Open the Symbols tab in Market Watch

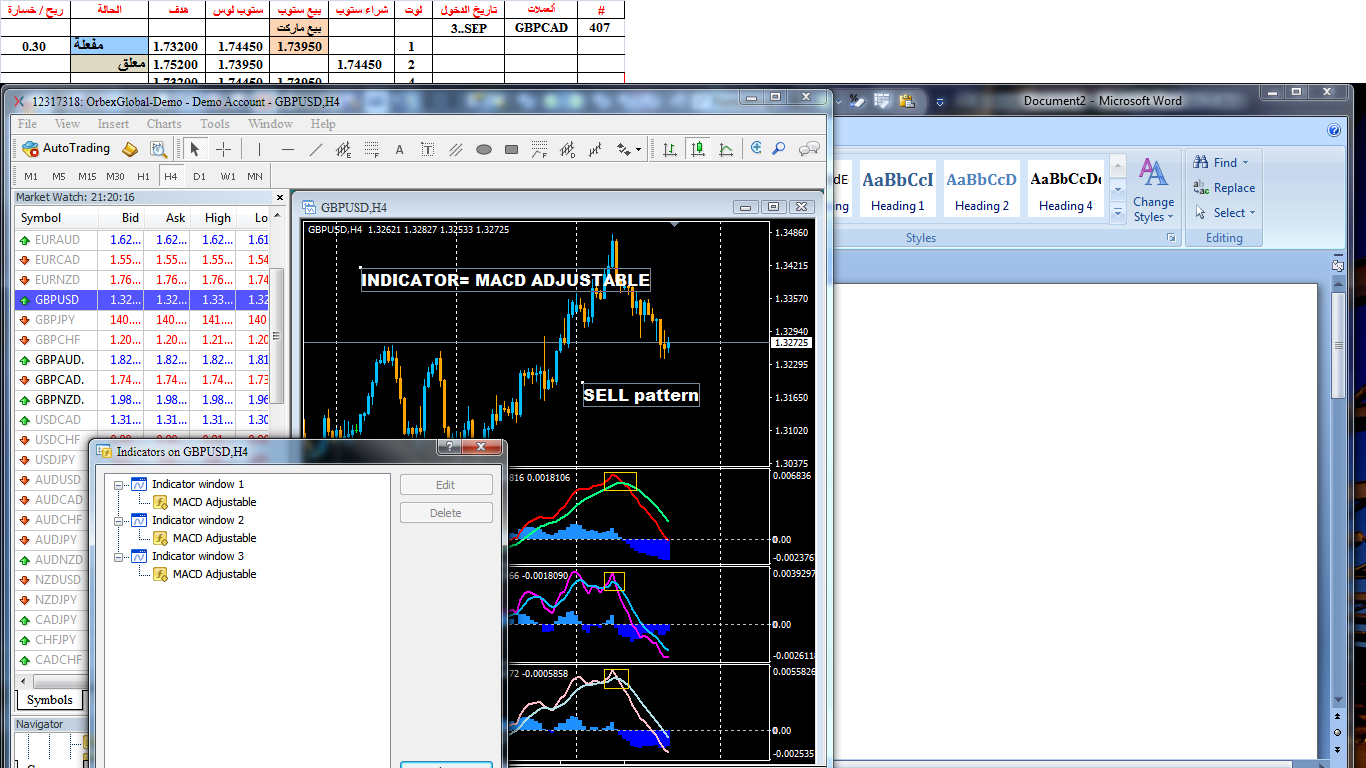coord(49,700)
